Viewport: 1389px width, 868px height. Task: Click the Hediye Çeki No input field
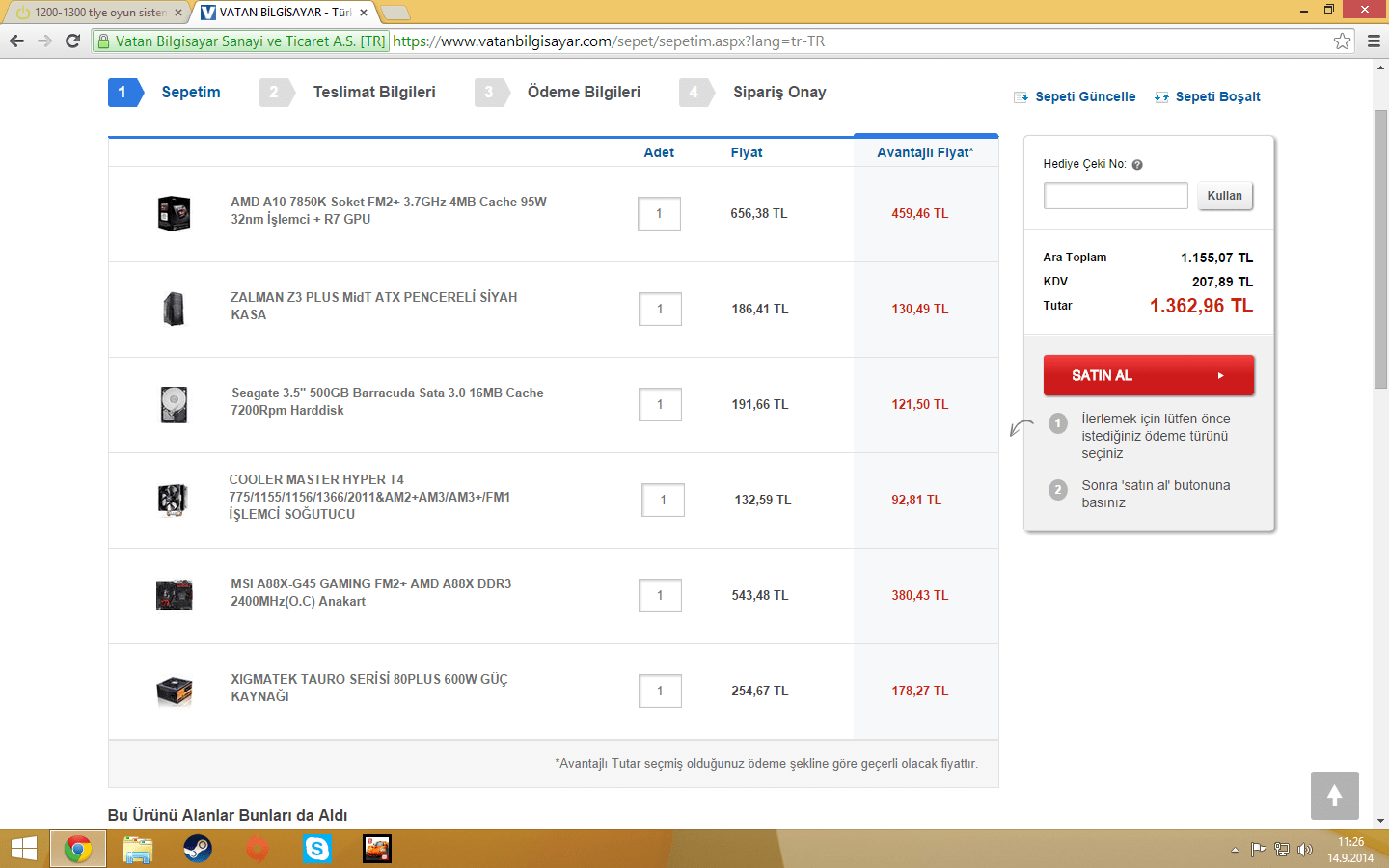pos(1116,196)
